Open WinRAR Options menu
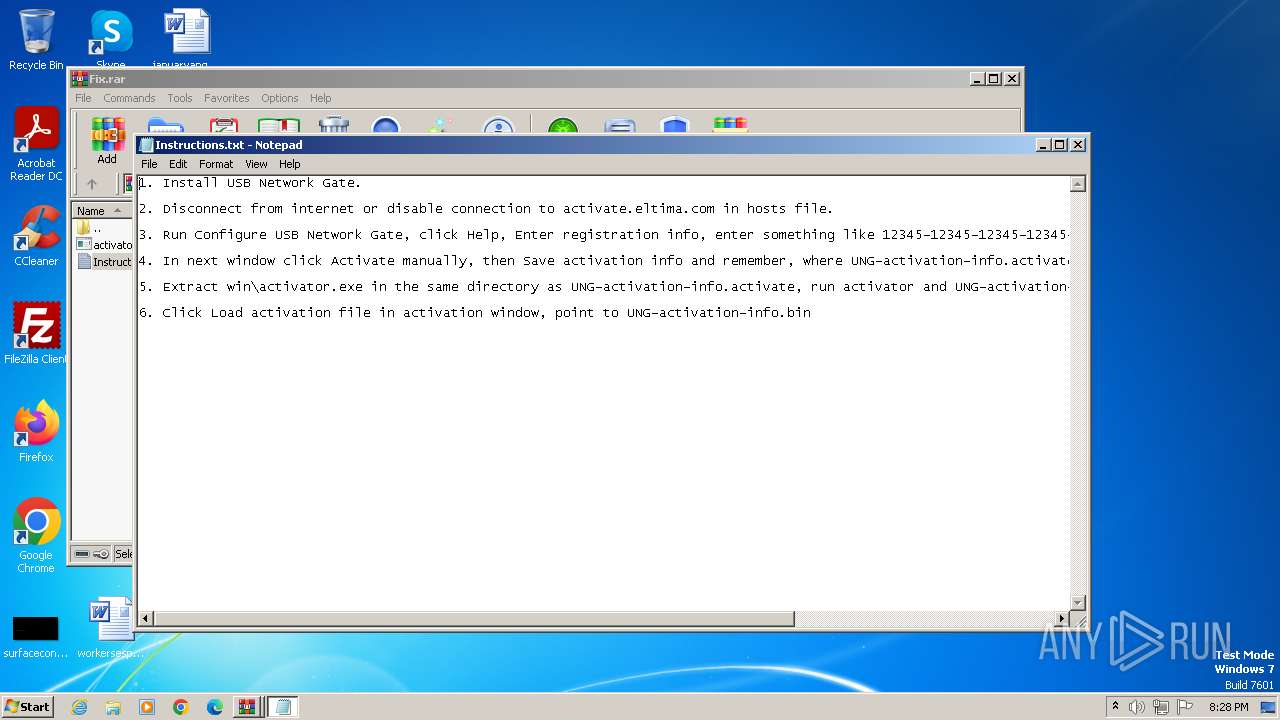Viewport: 1280px width, 720px height. (280, 98)
